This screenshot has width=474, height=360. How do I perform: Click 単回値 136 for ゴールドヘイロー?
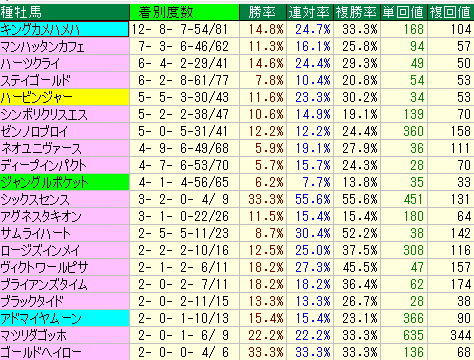coord(414,352)
